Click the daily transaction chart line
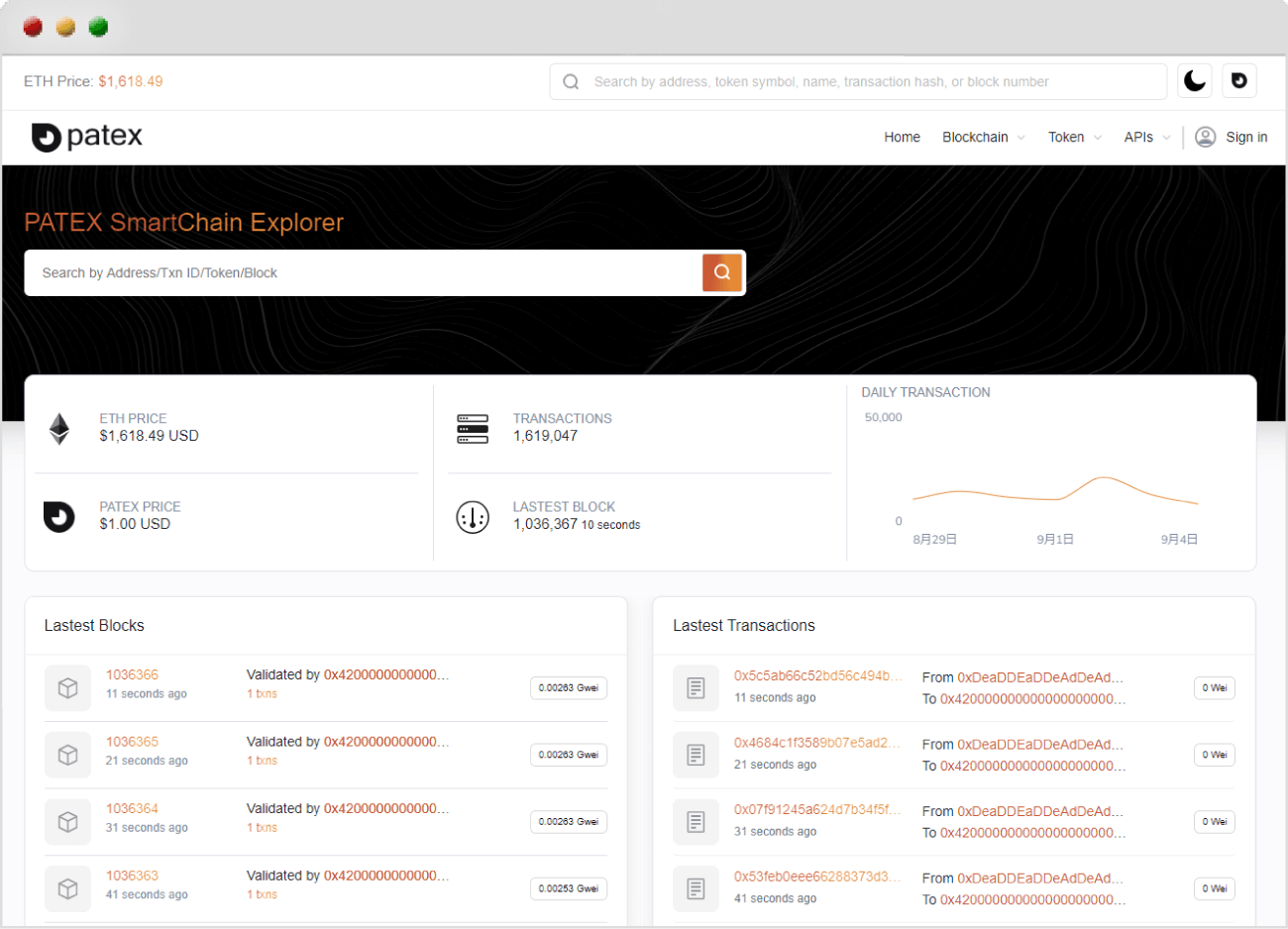Viewport: 1288px width, 929px height. 1055,490
